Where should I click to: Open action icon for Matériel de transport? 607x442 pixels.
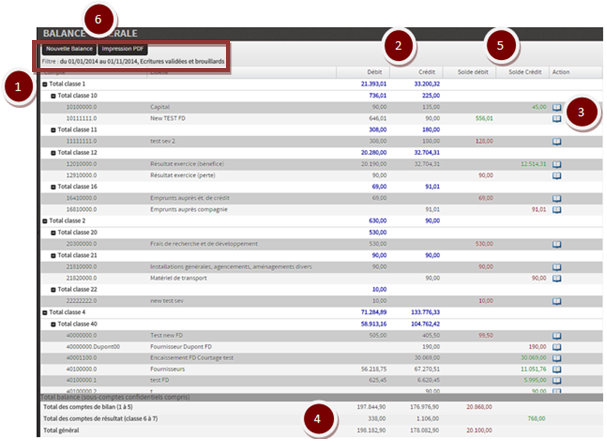[x=556, y=277]
